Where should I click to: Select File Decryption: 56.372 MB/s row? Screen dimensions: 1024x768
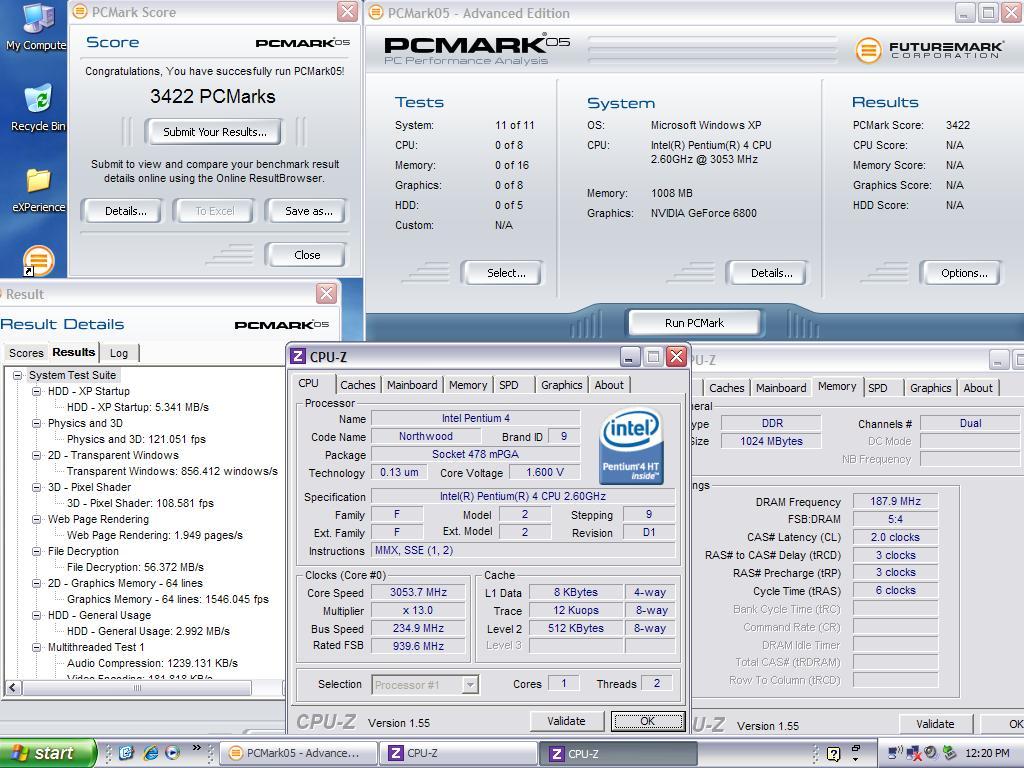[135, 567]
